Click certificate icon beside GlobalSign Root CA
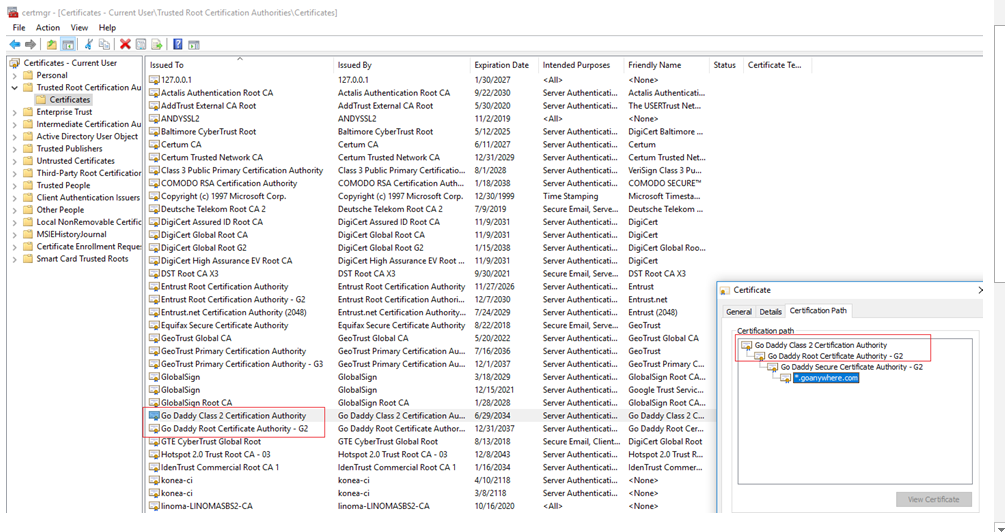This screenshot has height=532, width=1005. coord(154,403)
